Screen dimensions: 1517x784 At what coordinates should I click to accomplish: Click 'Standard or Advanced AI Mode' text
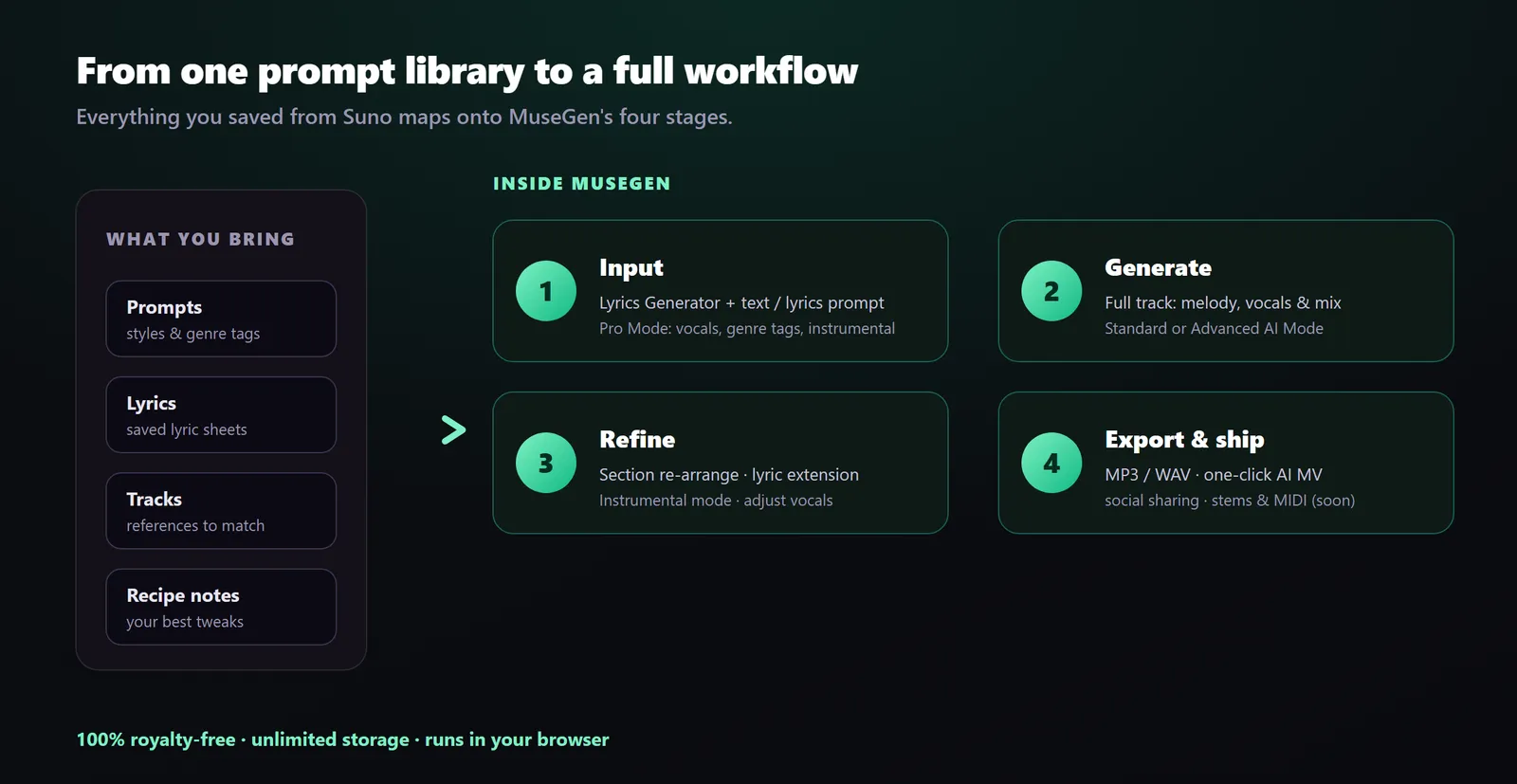[1214, 328]
